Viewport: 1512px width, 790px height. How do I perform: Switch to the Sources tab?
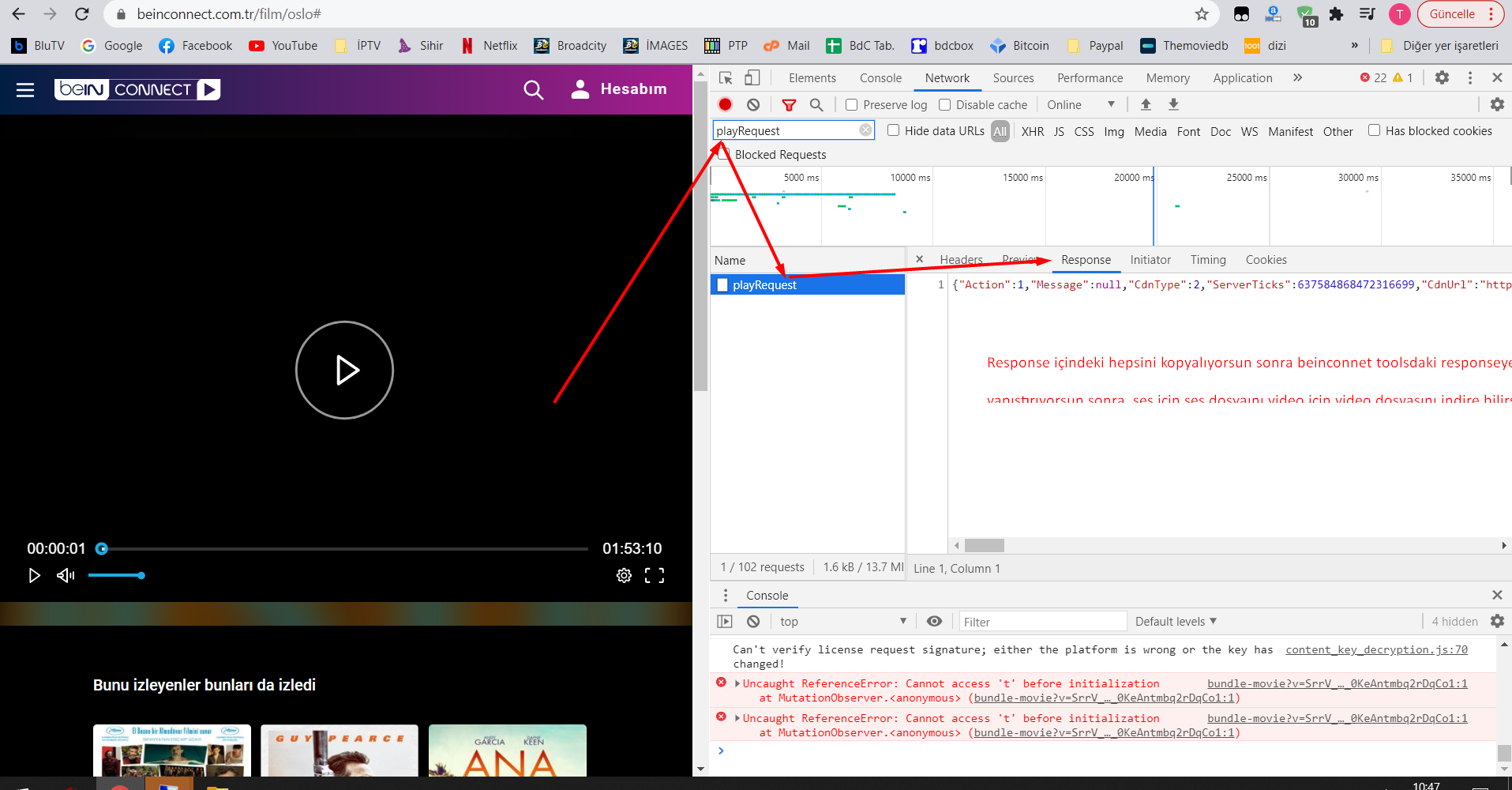click(1013, 77)
